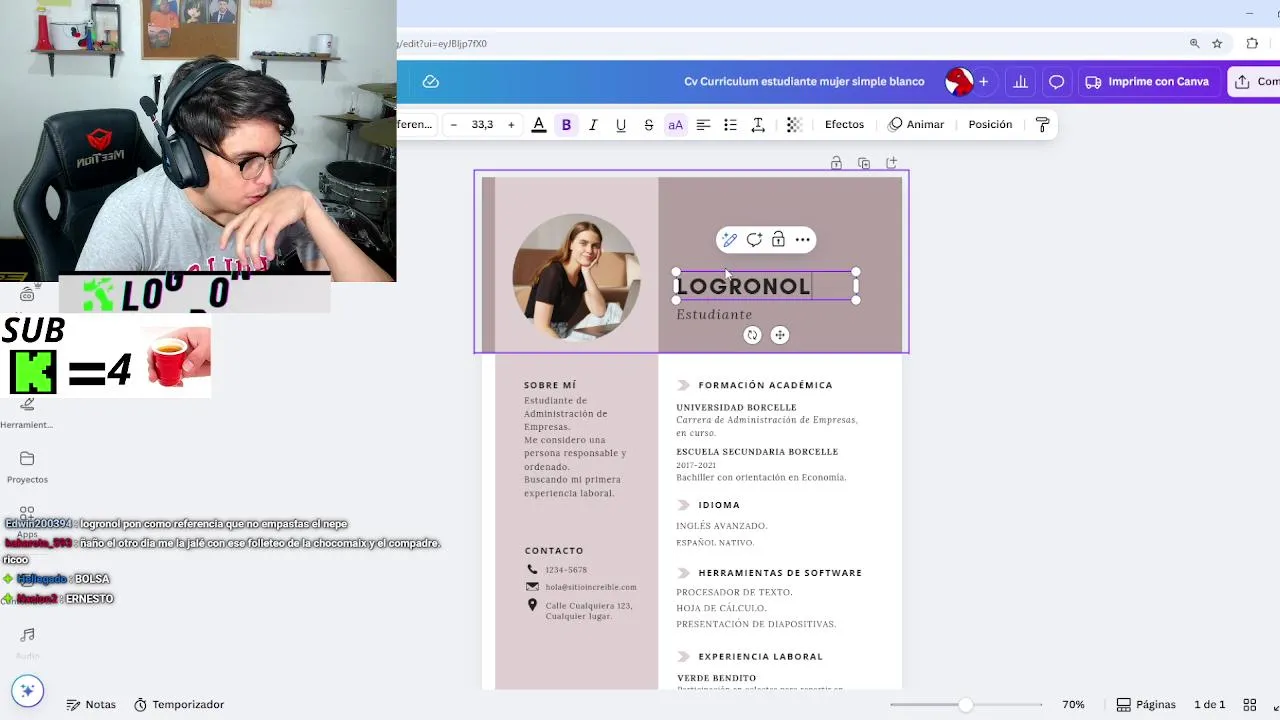Click the cloud save status icon
The width and height of the screenshot is (1280, 720).
coord(431,82)
